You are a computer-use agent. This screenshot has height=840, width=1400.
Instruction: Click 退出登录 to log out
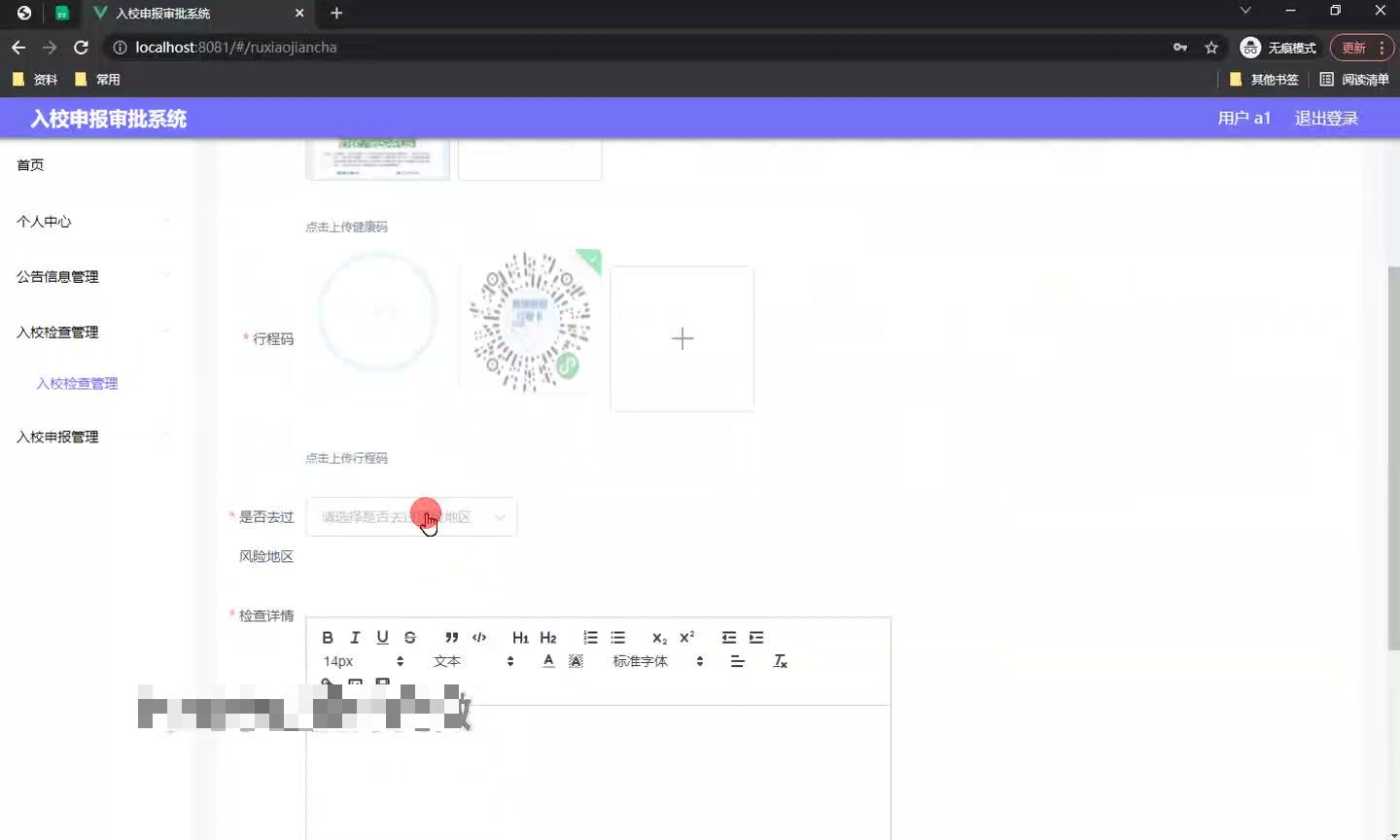[1326, 119]
